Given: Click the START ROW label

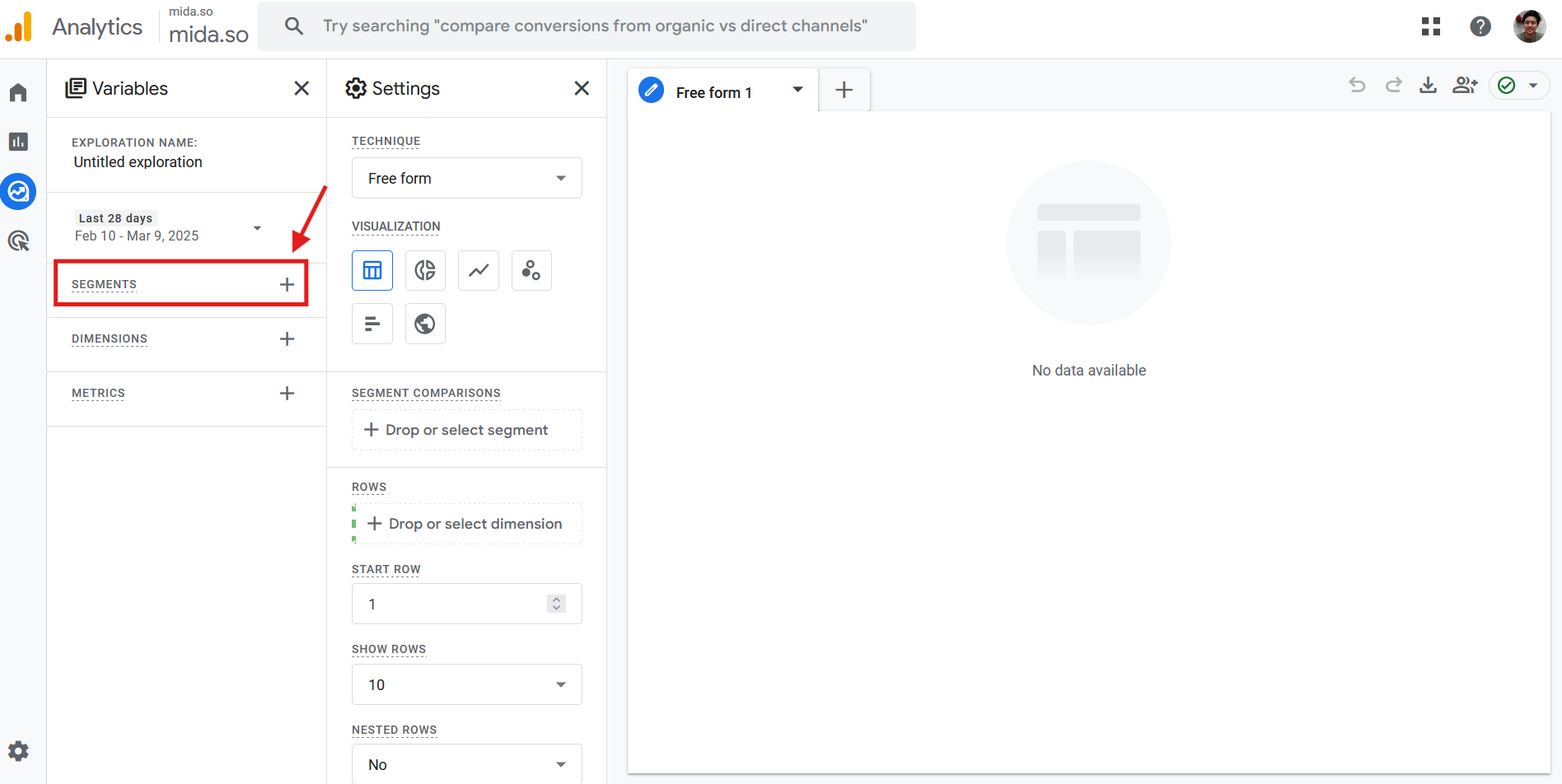Looking at the screenshot, I should pos(386,569).
